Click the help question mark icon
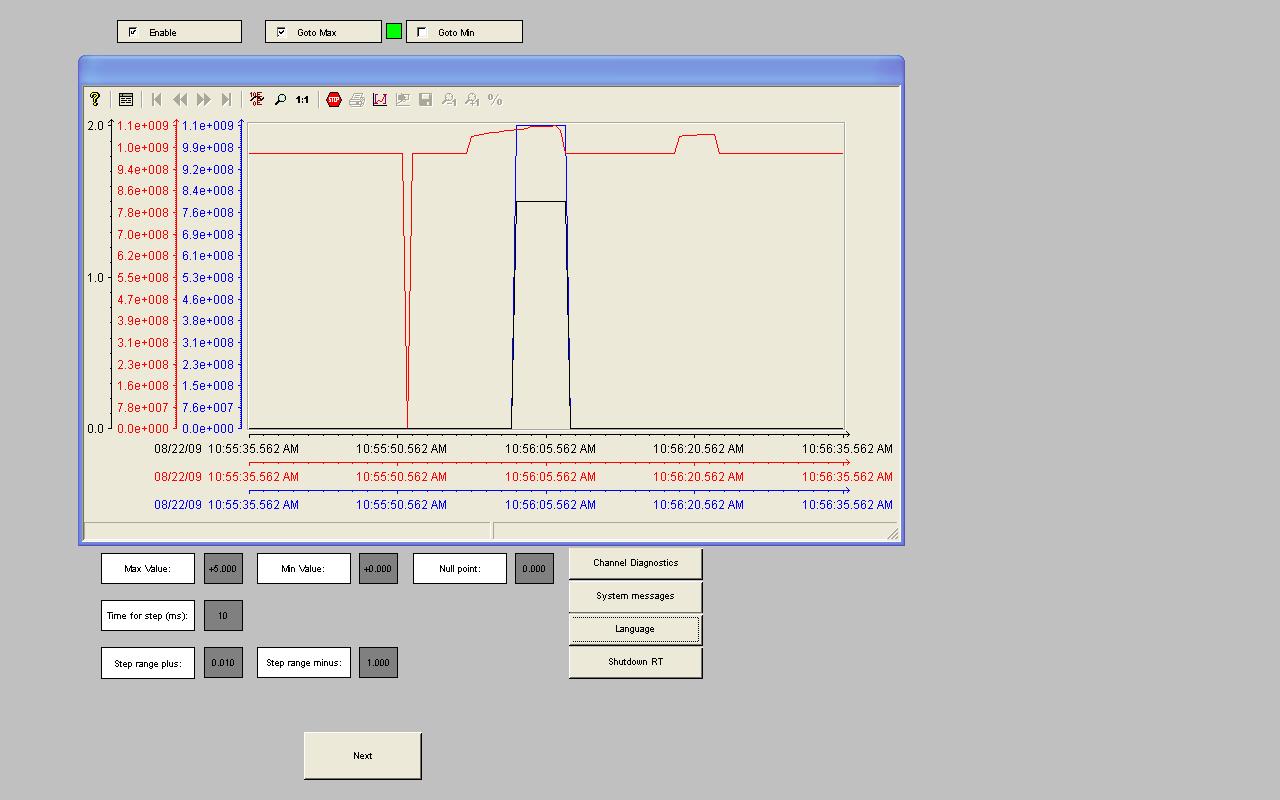 [95, 100]
